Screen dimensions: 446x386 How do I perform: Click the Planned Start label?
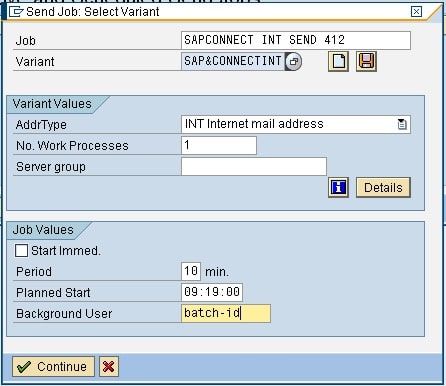[x=53, y=293]
